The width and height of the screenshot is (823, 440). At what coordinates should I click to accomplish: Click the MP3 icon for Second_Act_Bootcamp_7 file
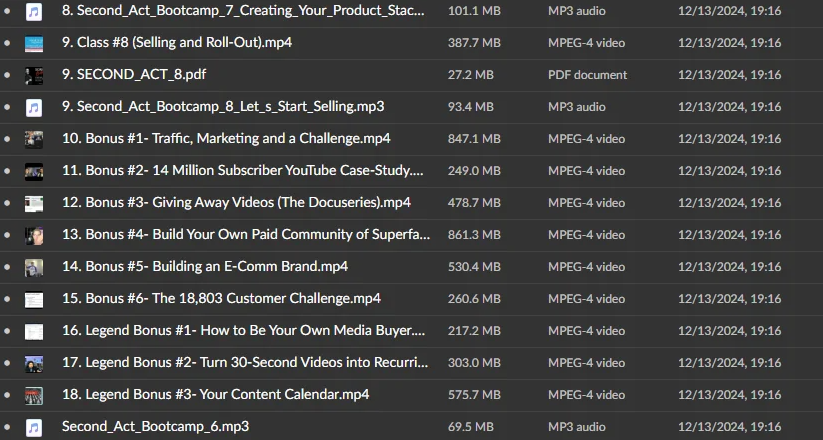(x=34, y=11)
